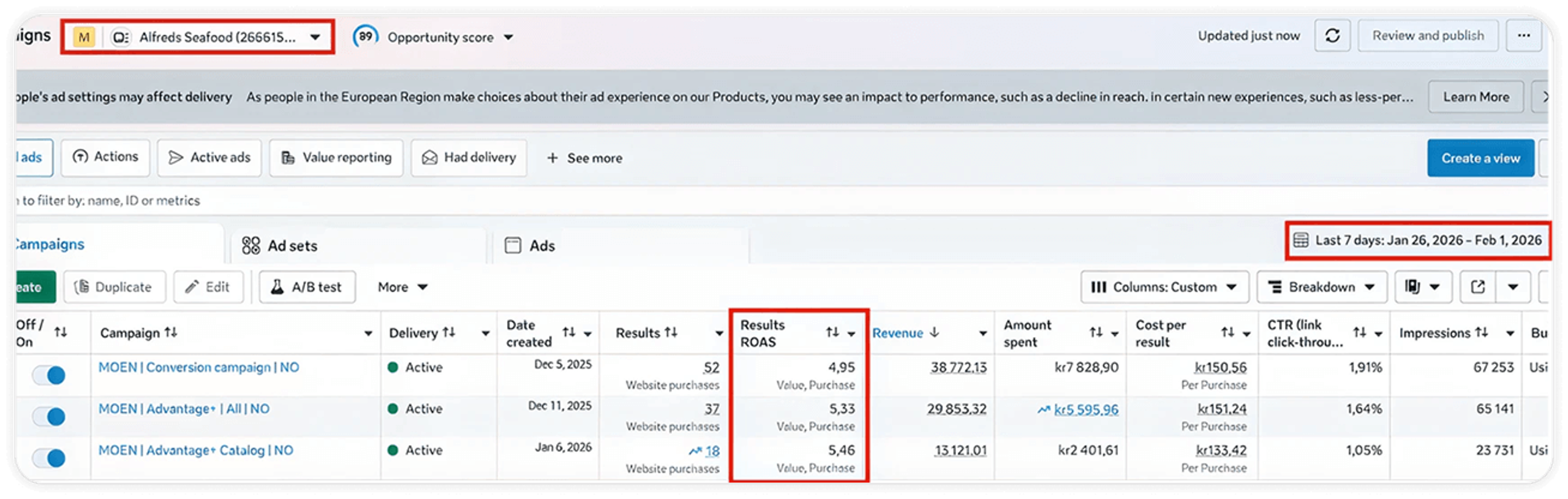Toggle MOEN Conversion campaign off
Image resolution: width=1568 pixels, height=499 pixels.
point(49,375)
